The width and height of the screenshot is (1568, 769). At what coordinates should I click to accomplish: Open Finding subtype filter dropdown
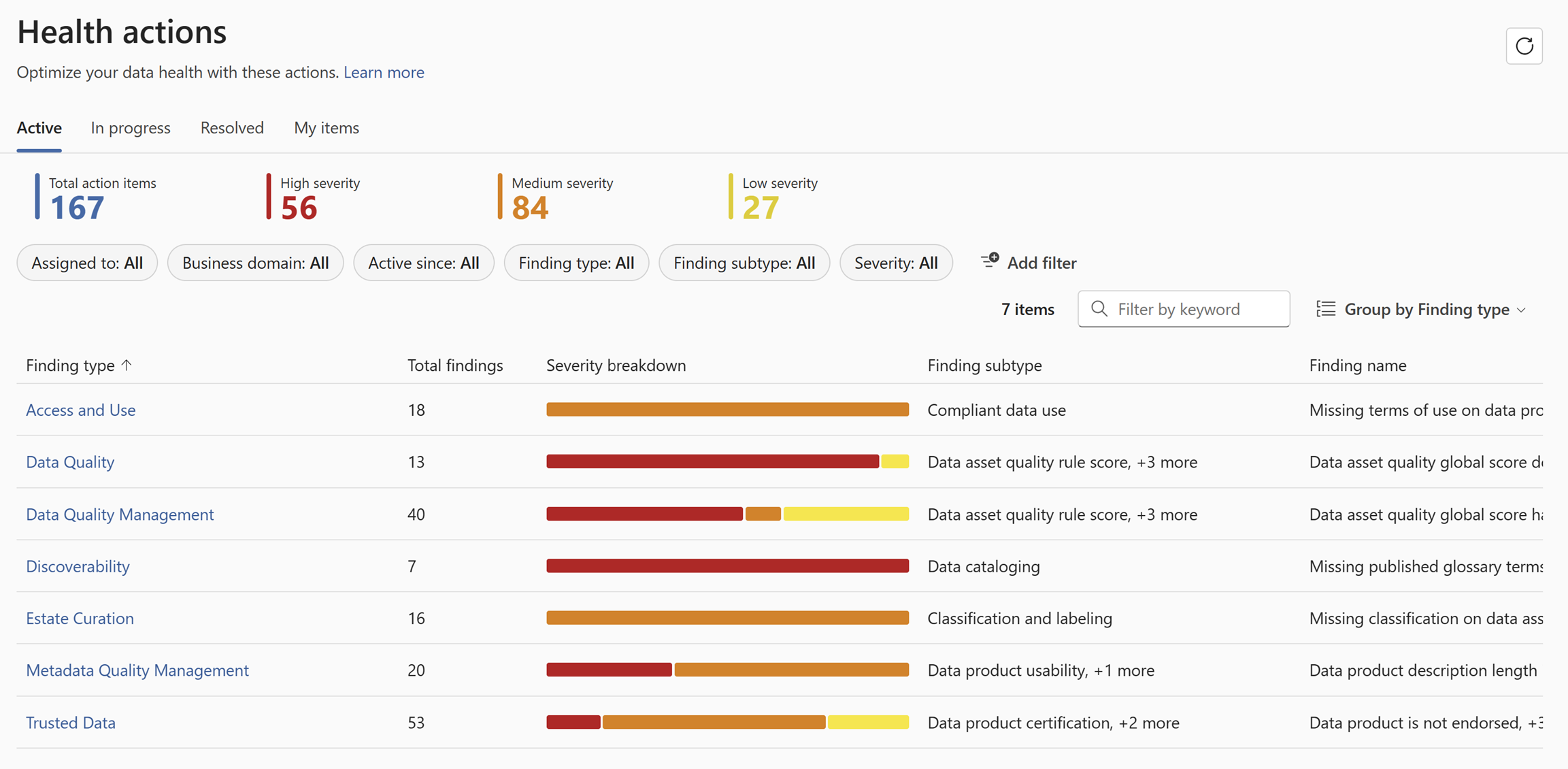(744, 263)
